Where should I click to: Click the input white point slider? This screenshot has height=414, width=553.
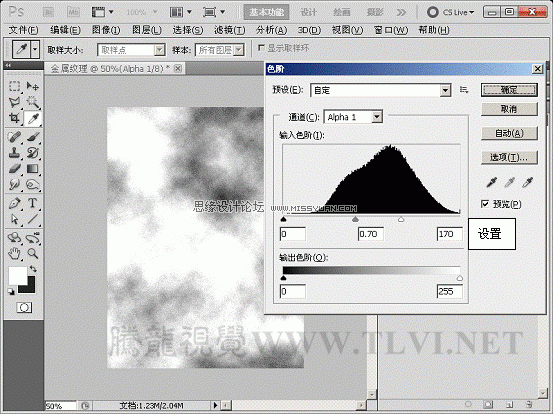(x=401, y=219)
